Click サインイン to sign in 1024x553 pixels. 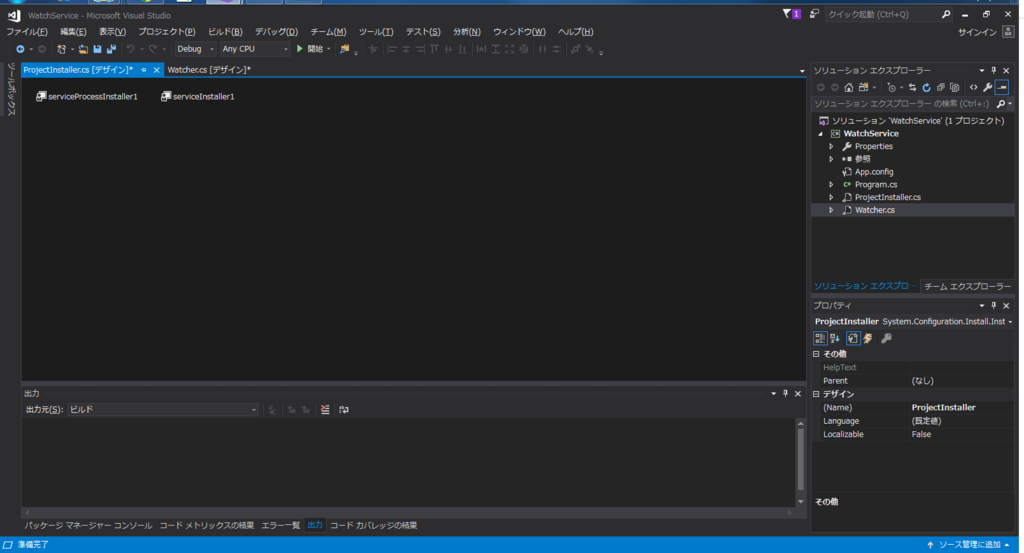tap(977, 32)
